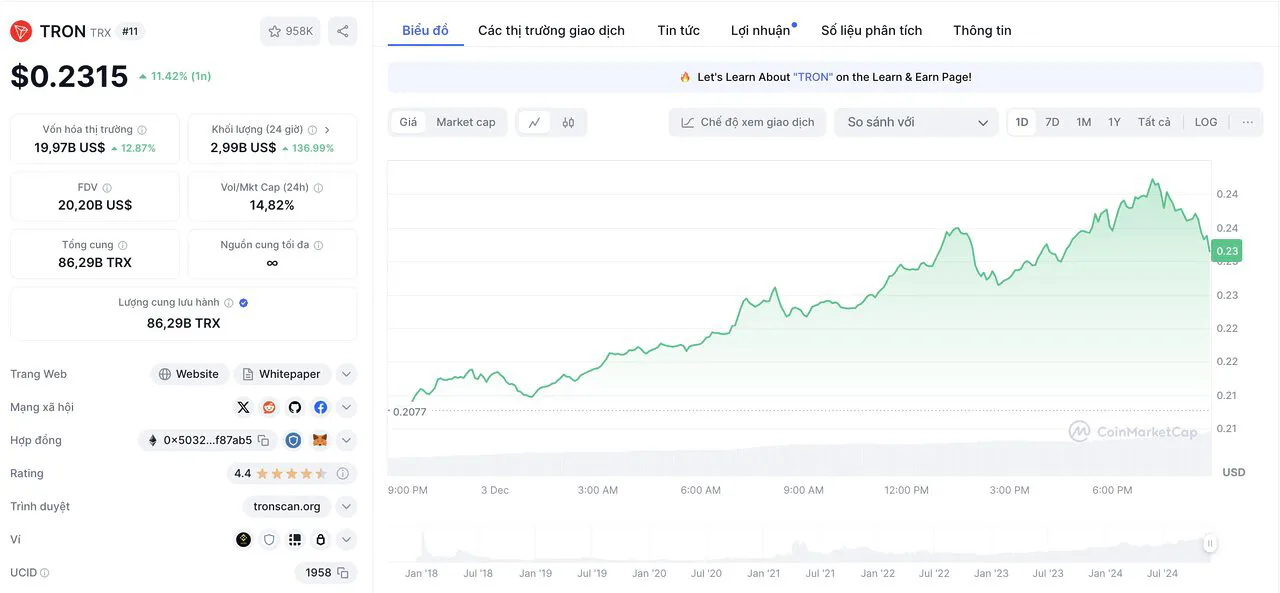The height and width of the screenshot is (593, 1280).
Task: Add TRON to watchlist via the star button
Action: tap(290, 31)
